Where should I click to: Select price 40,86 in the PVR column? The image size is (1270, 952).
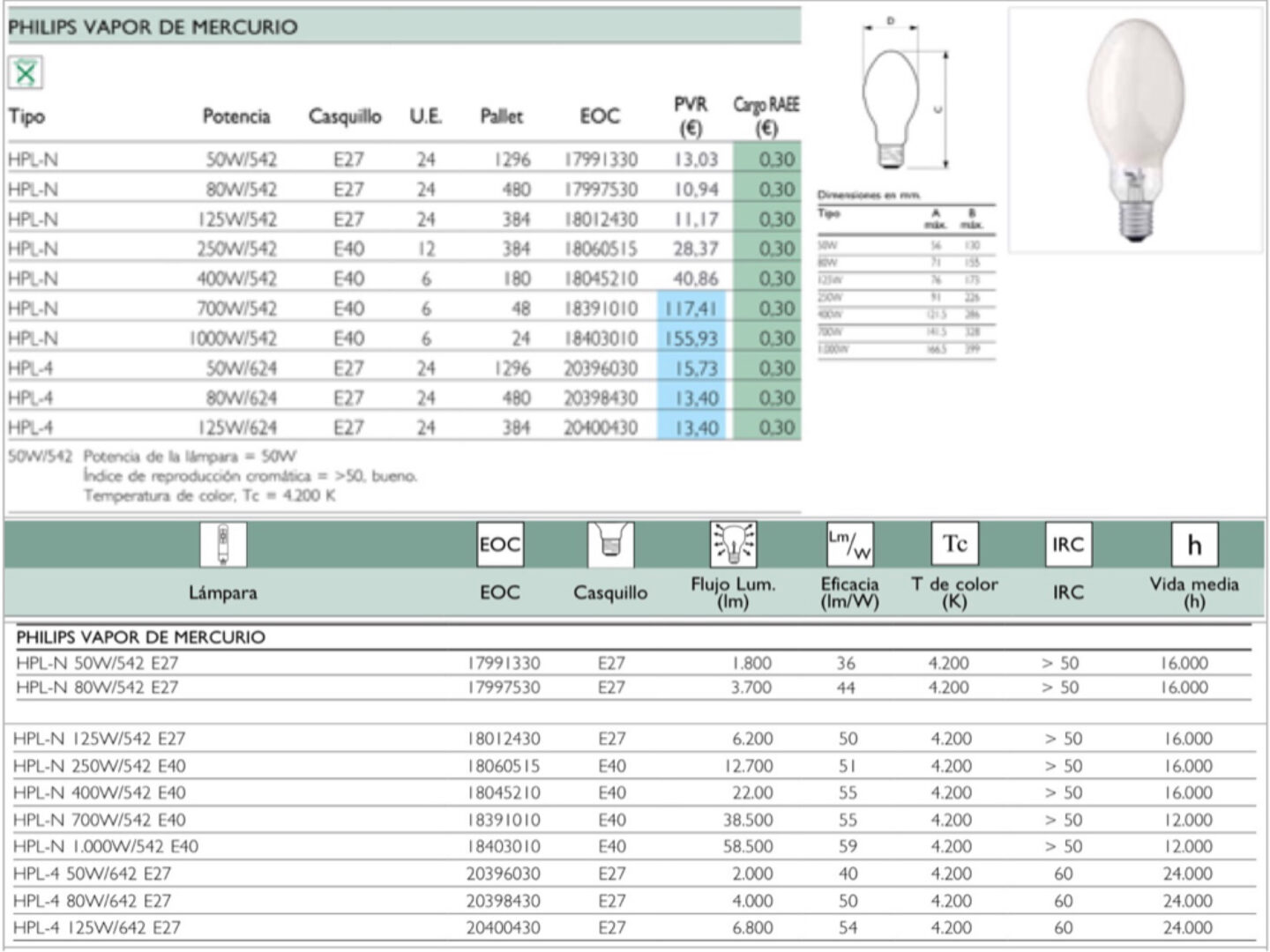coord(696,279)
